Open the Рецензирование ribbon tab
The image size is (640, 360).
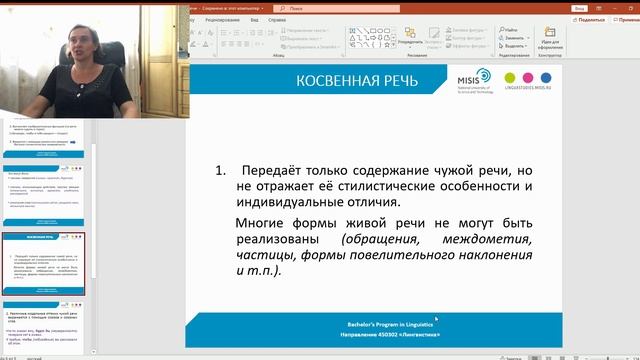(x=222, y=20)
